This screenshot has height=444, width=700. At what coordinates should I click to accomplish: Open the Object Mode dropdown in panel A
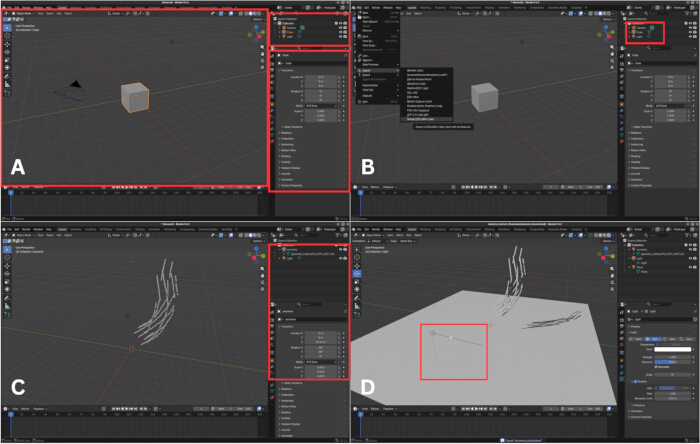click(x=23, y=13)
